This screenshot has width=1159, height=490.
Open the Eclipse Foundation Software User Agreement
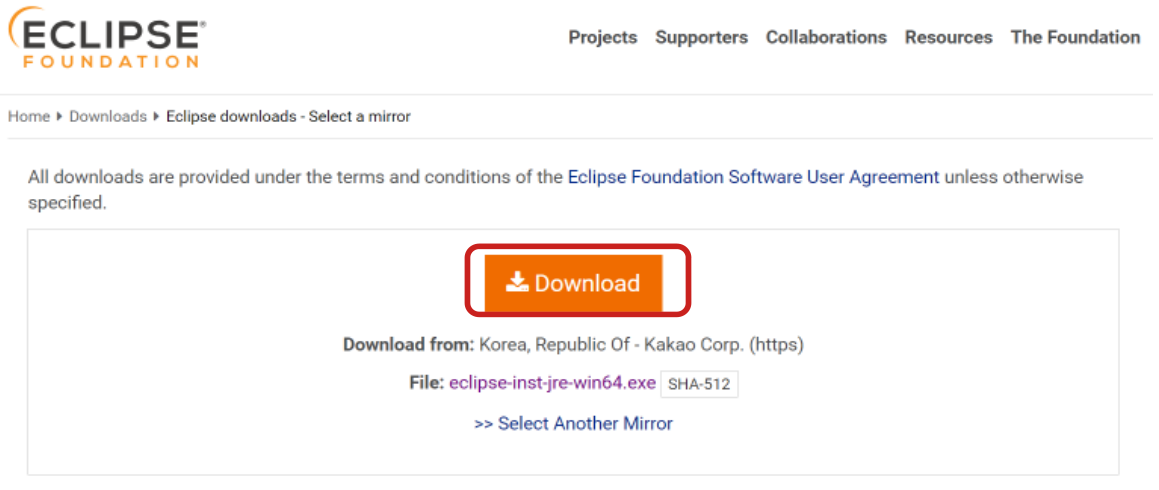[x=753, y=177]
